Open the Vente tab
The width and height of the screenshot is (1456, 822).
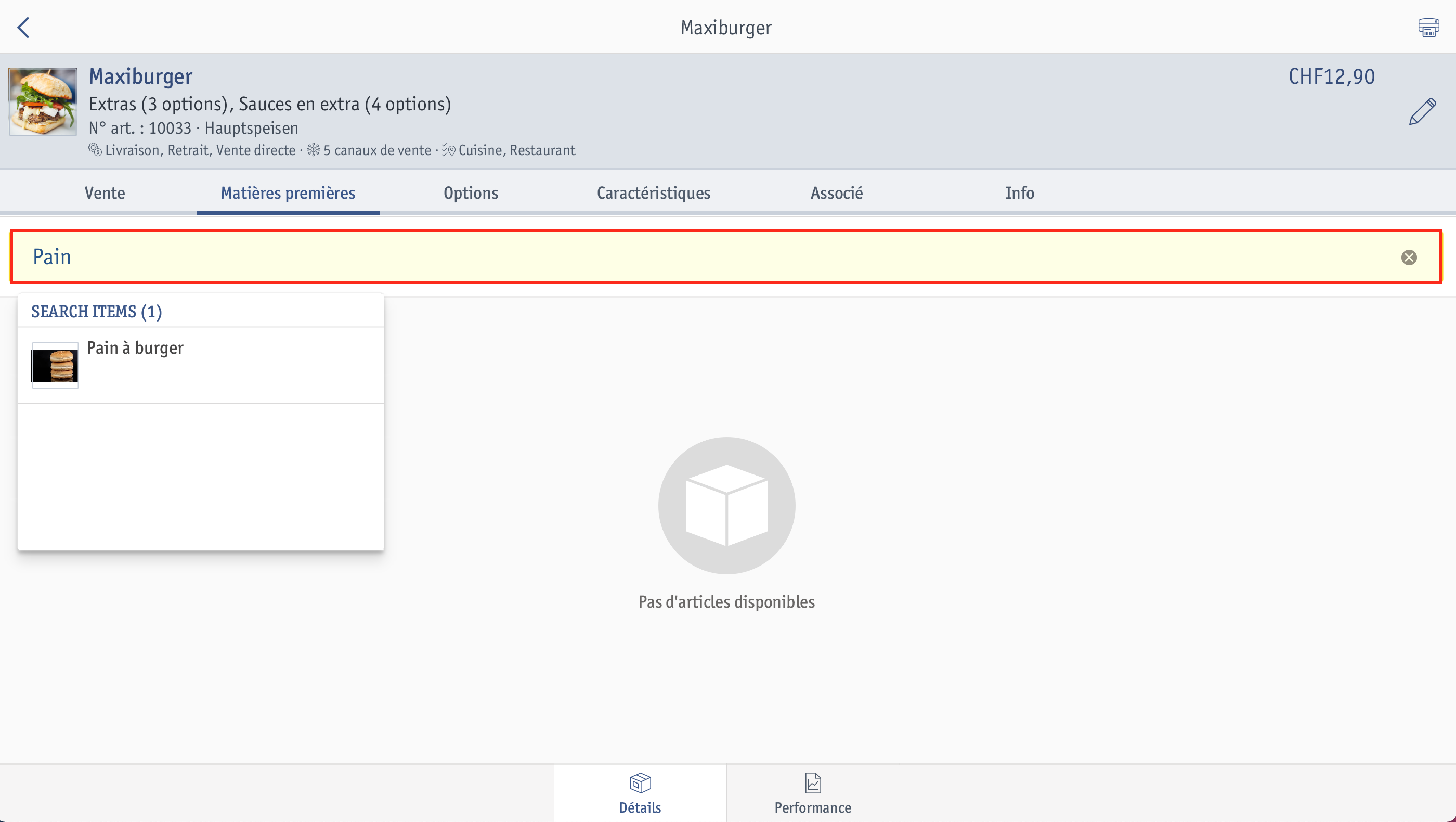pos(105,194)
